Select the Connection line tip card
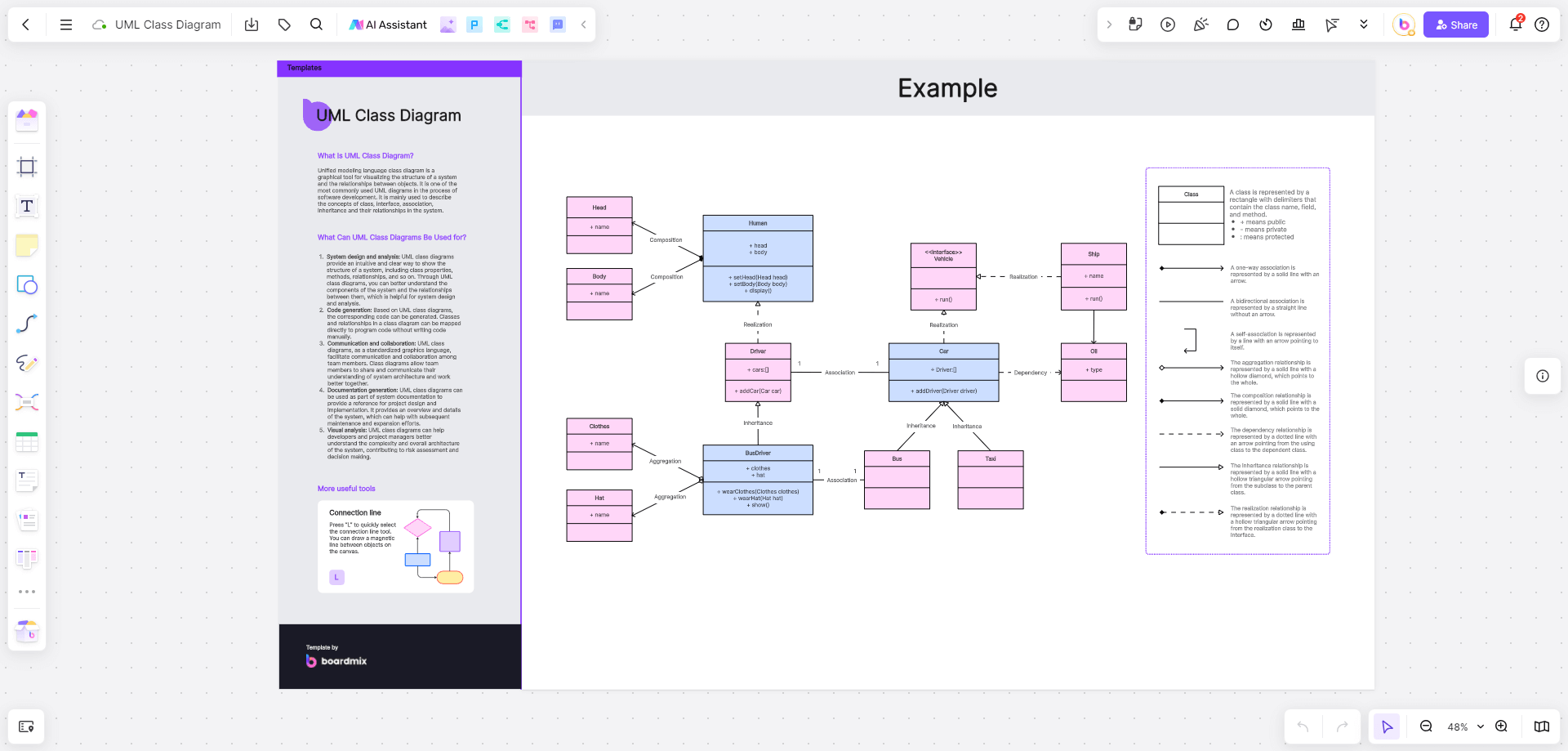The height and width of the screenshot is (751, 1568). 395,546
